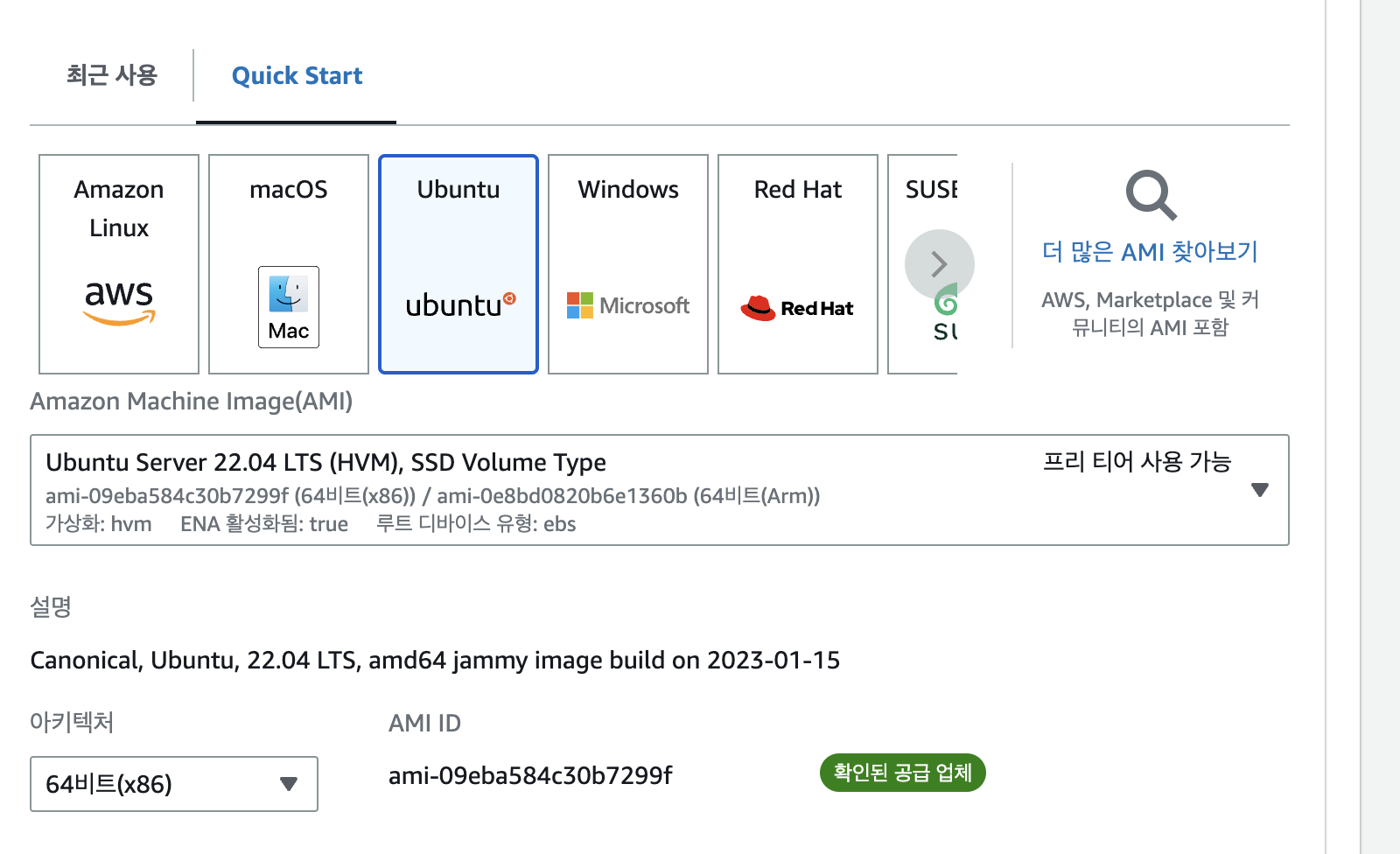The height and width of the screenshot is (854, 1400).
Task: Select the Amazon Linux AMI card
Action: 119,264
